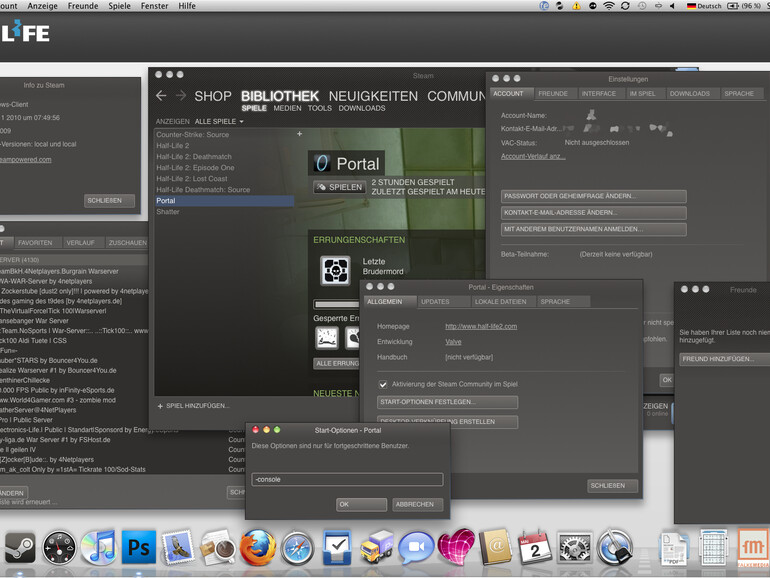The width and height of the screenshot is (770, 578).
Task: Launch Firefox from the Dock
Action: [x=257, y=547]
